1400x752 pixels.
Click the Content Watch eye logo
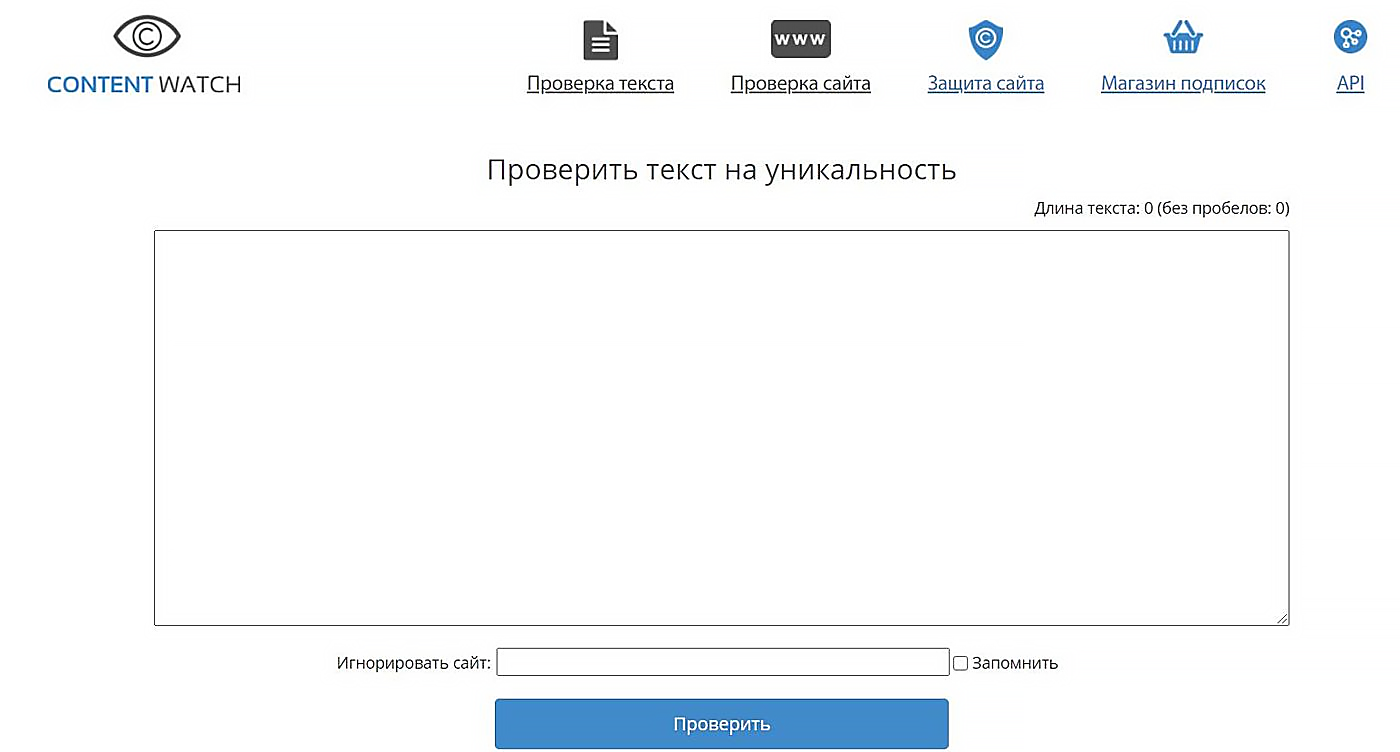click(147, 37)
